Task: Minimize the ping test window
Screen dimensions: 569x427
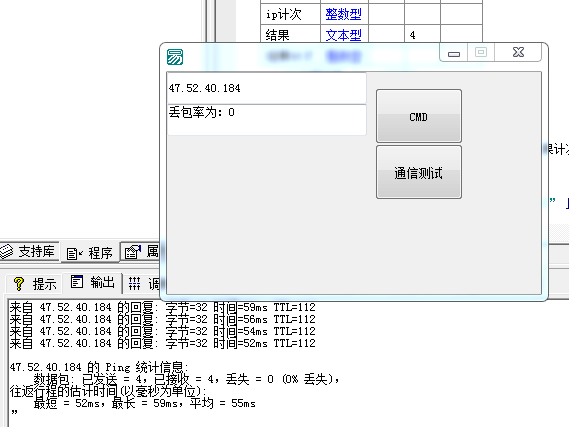Action: 454,53
